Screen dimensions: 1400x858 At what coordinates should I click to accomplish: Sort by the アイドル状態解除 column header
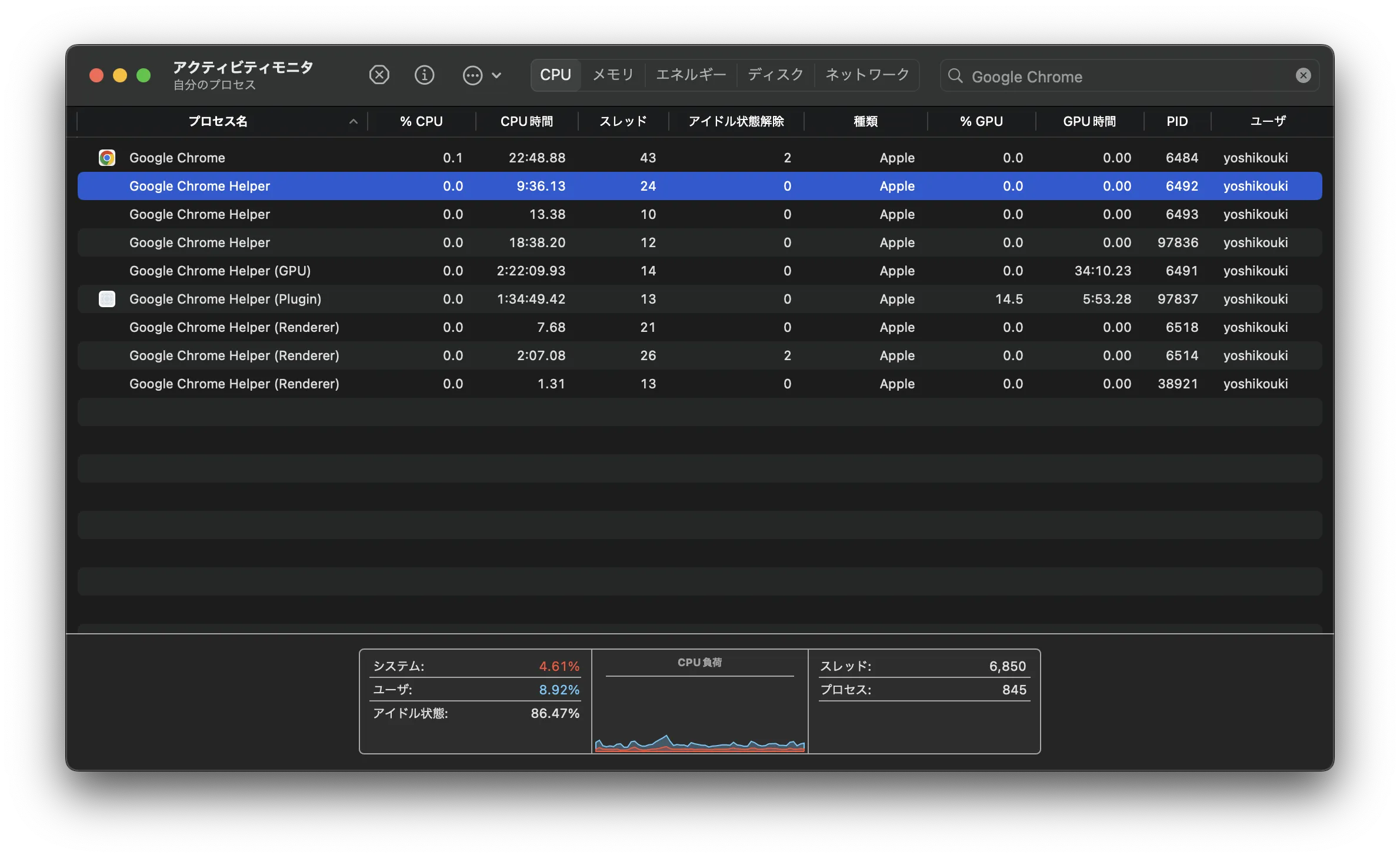(736, 122)
